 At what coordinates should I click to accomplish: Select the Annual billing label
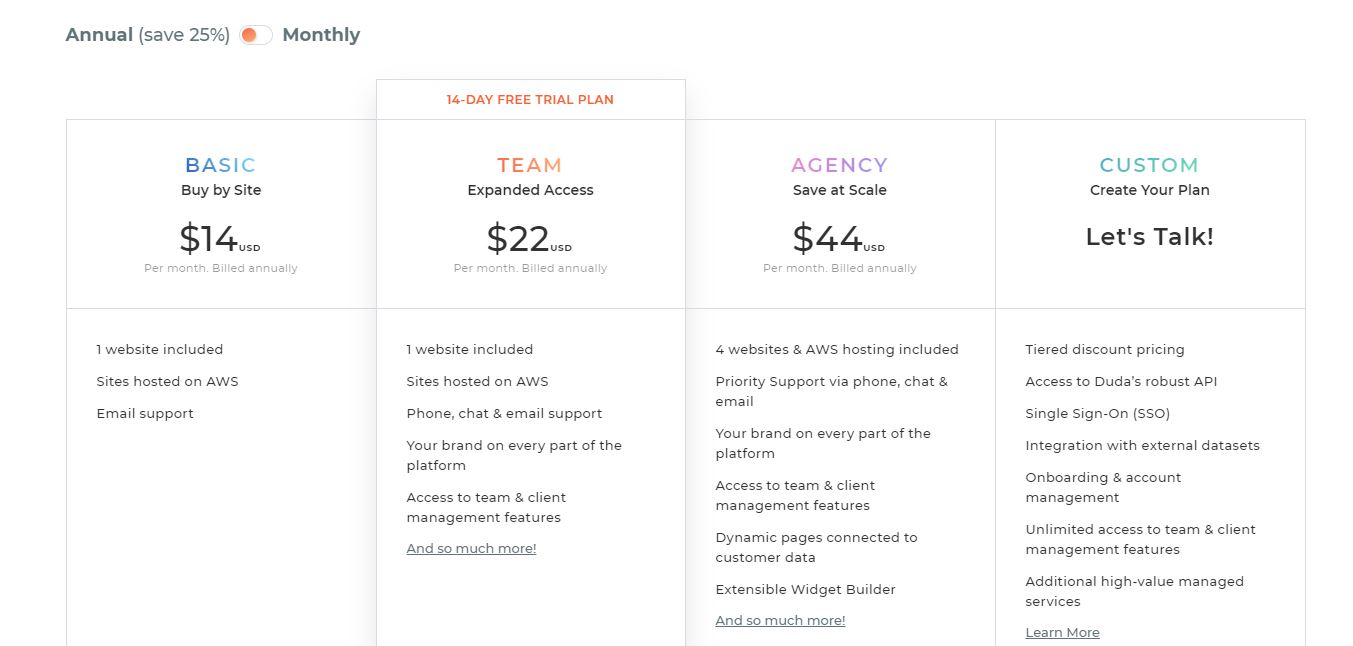(99, 35)
